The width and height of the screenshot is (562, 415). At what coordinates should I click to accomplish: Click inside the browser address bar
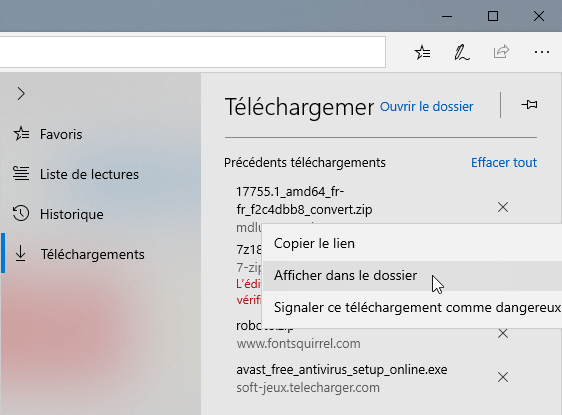192,52
